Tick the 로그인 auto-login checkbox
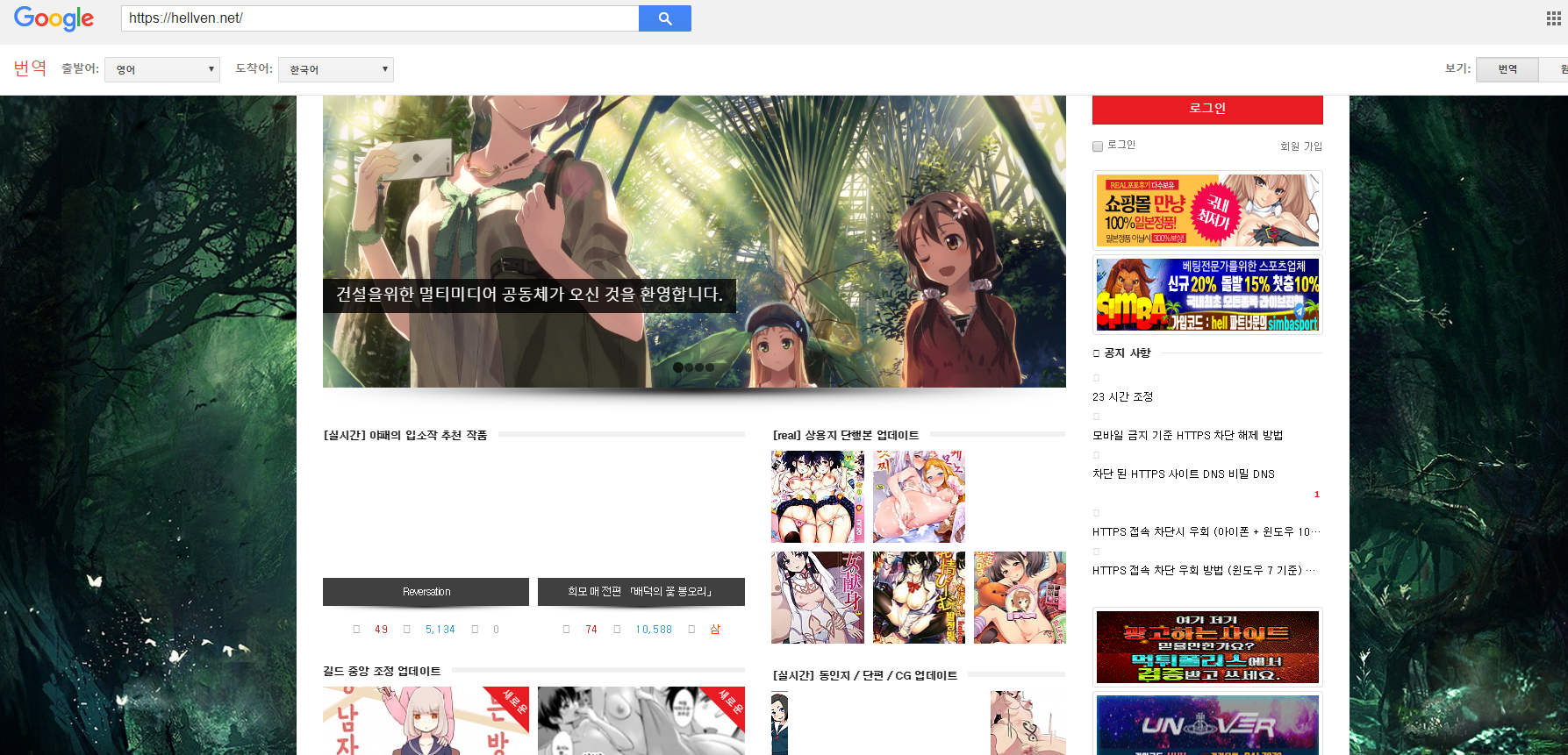The image size is (1568, 755). tap(1098, 146)
